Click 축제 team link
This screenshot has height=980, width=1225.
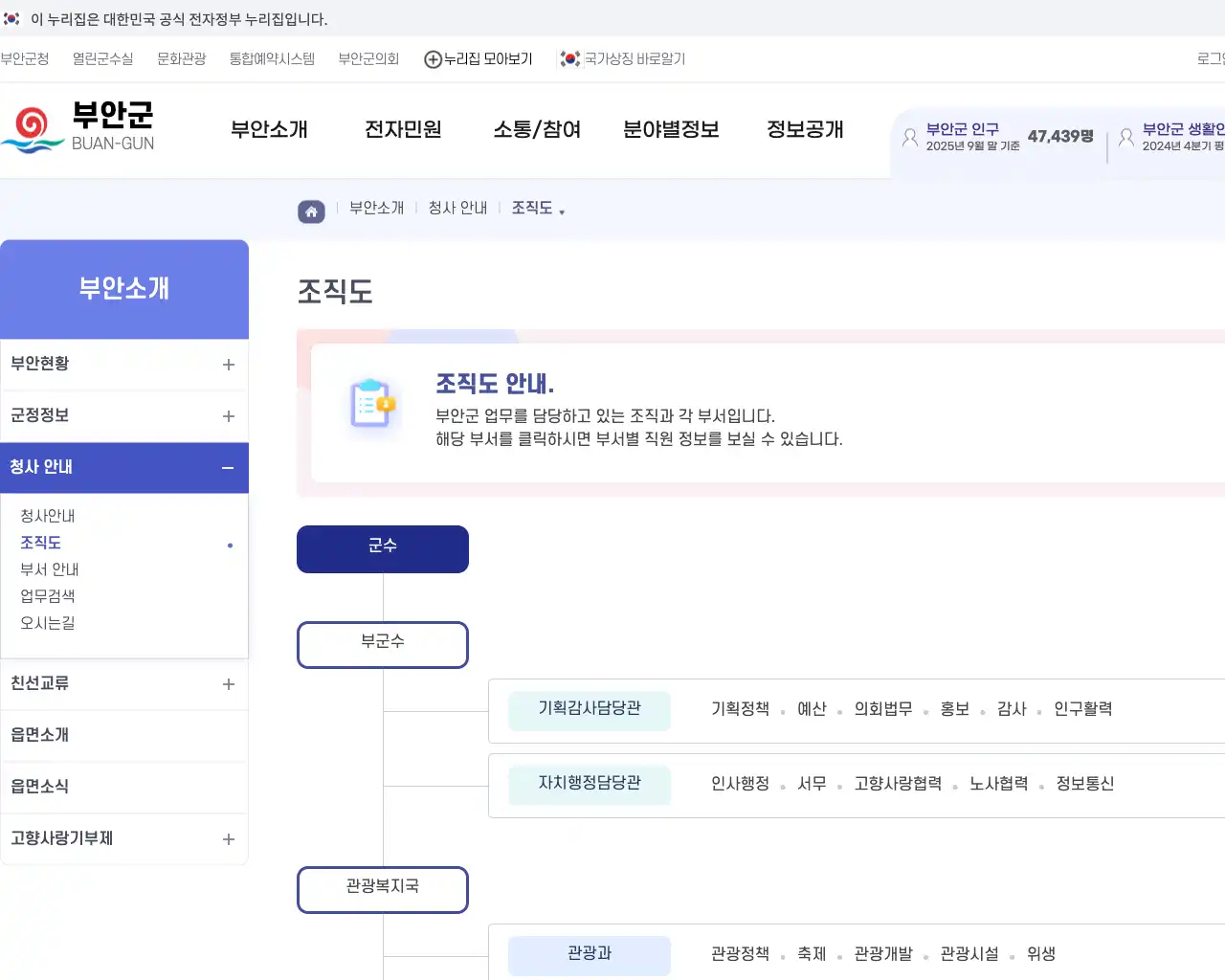point(812,954)
